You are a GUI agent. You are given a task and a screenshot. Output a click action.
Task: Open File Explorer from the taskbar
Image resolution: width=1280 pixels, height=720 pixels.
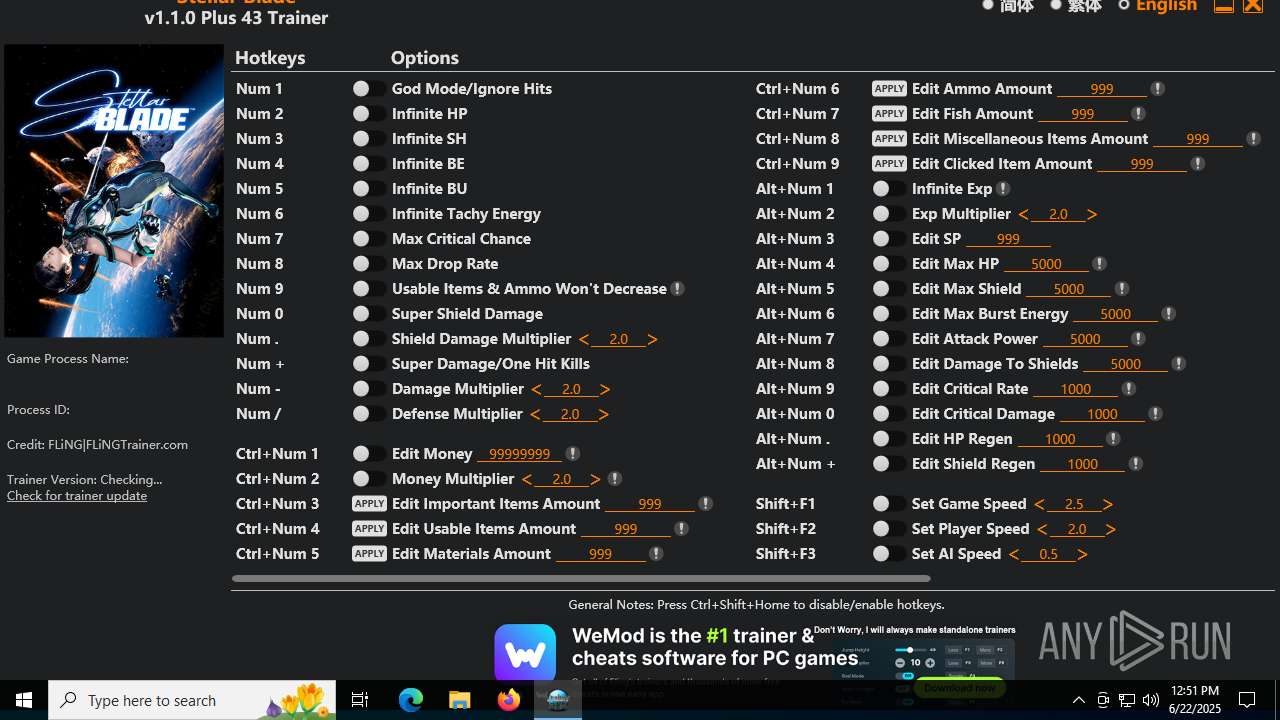pyautogui.click(x=459, y=700)
